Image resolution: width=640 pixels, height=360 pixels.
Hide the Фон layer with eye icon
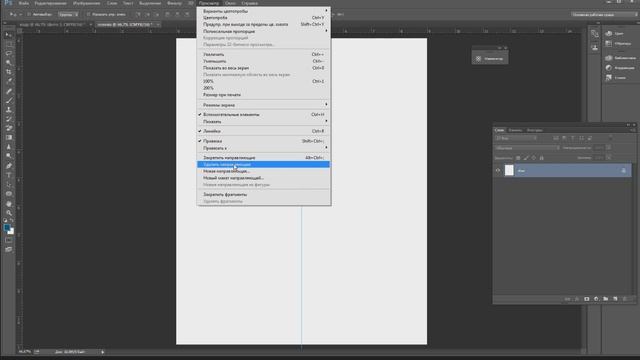(498, 171)
